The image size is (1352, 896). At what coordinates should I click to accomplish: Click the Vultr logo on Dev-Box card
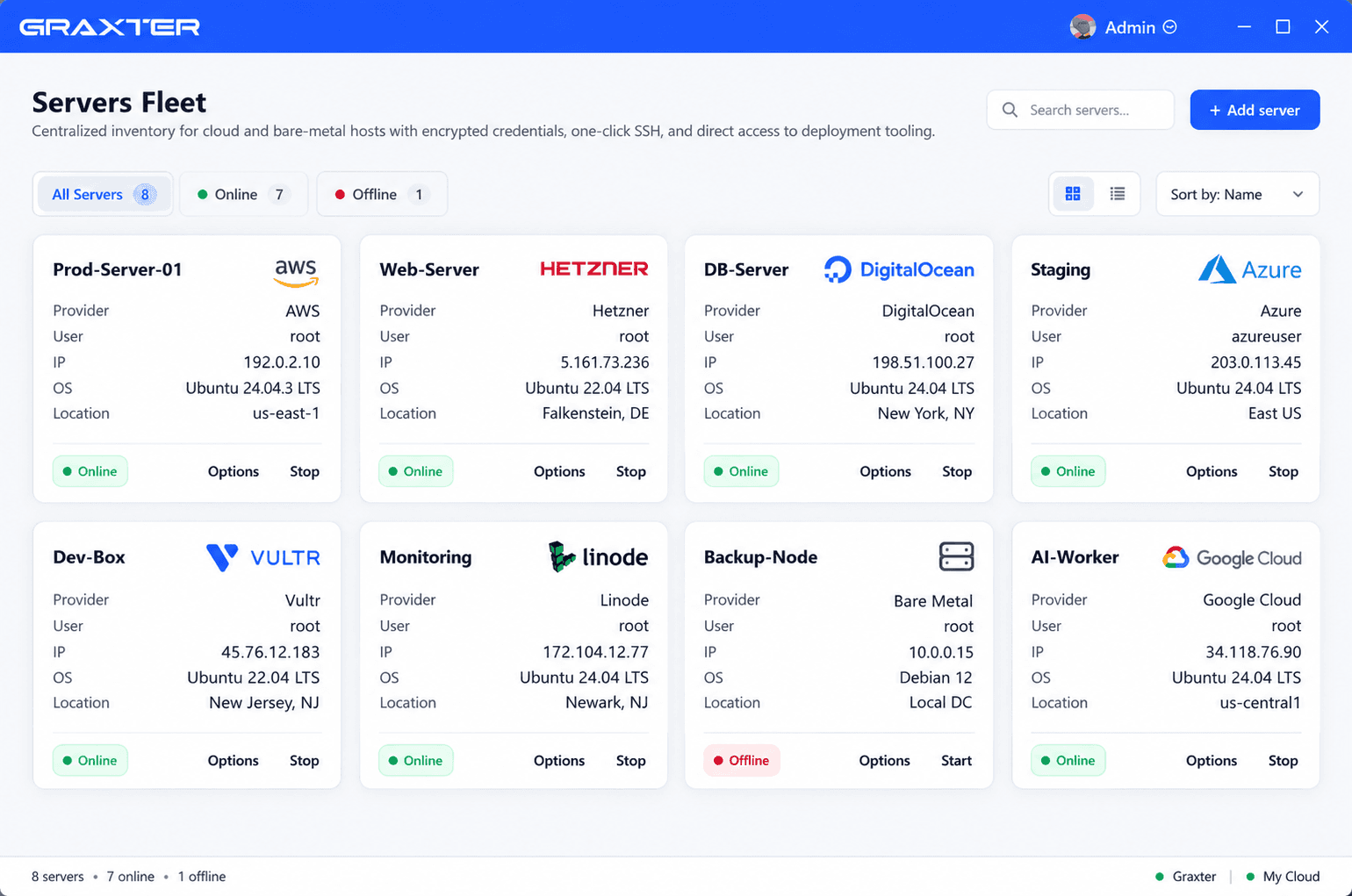pos(263,557)
